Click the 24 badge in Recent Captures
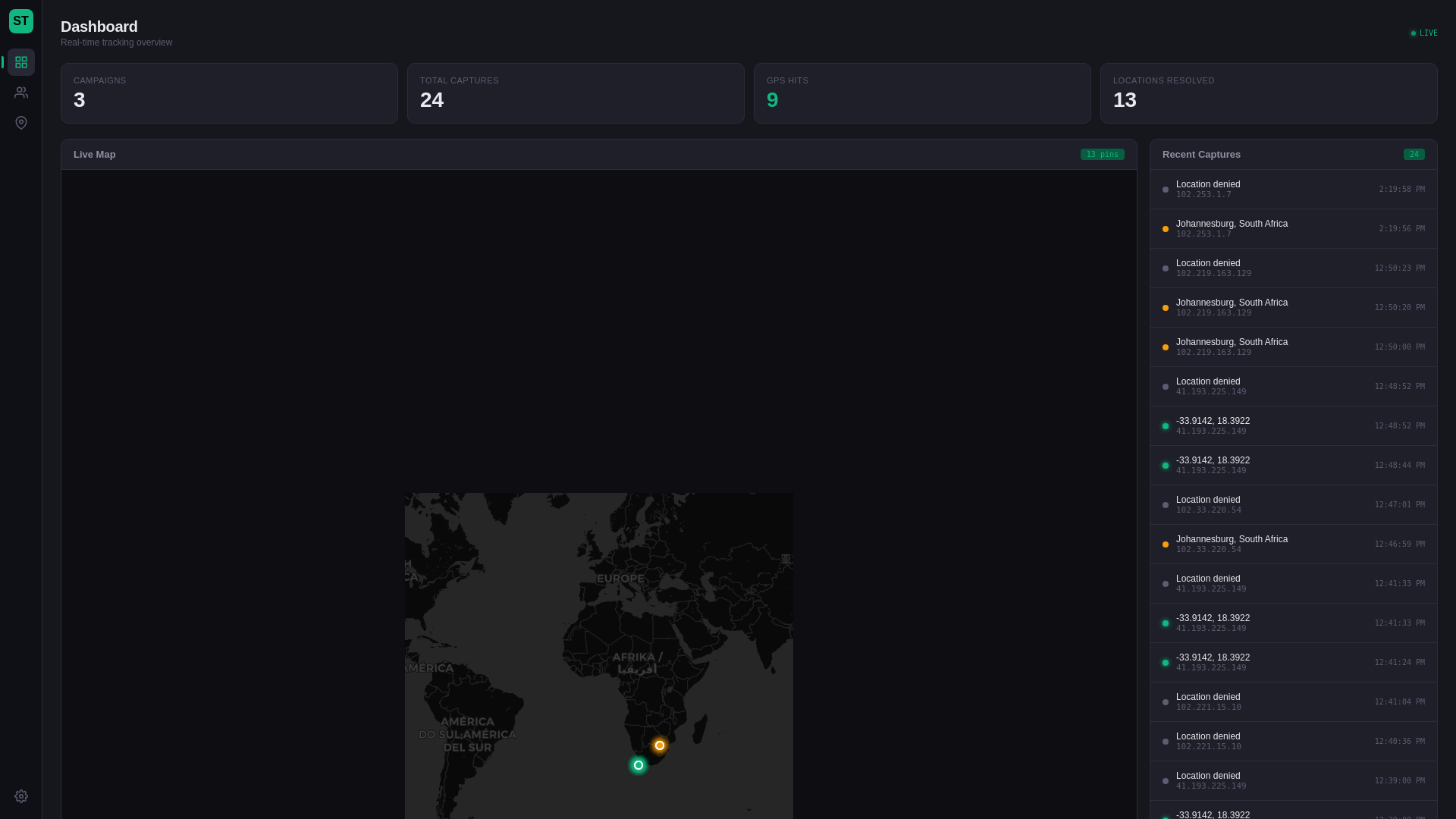Screen dimensions: 1456x819 coord(1414,155)
